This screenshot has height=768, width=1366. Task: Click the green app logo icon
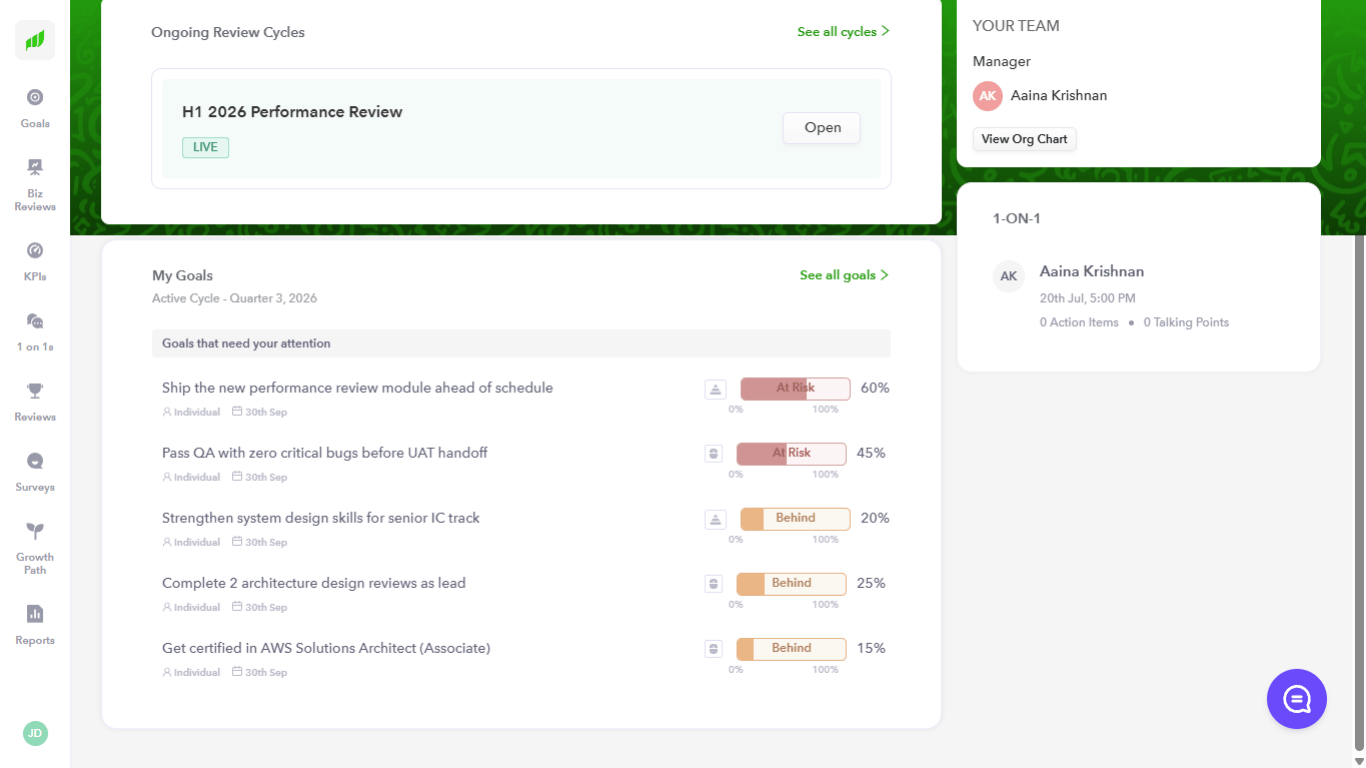tap(35, 40)
